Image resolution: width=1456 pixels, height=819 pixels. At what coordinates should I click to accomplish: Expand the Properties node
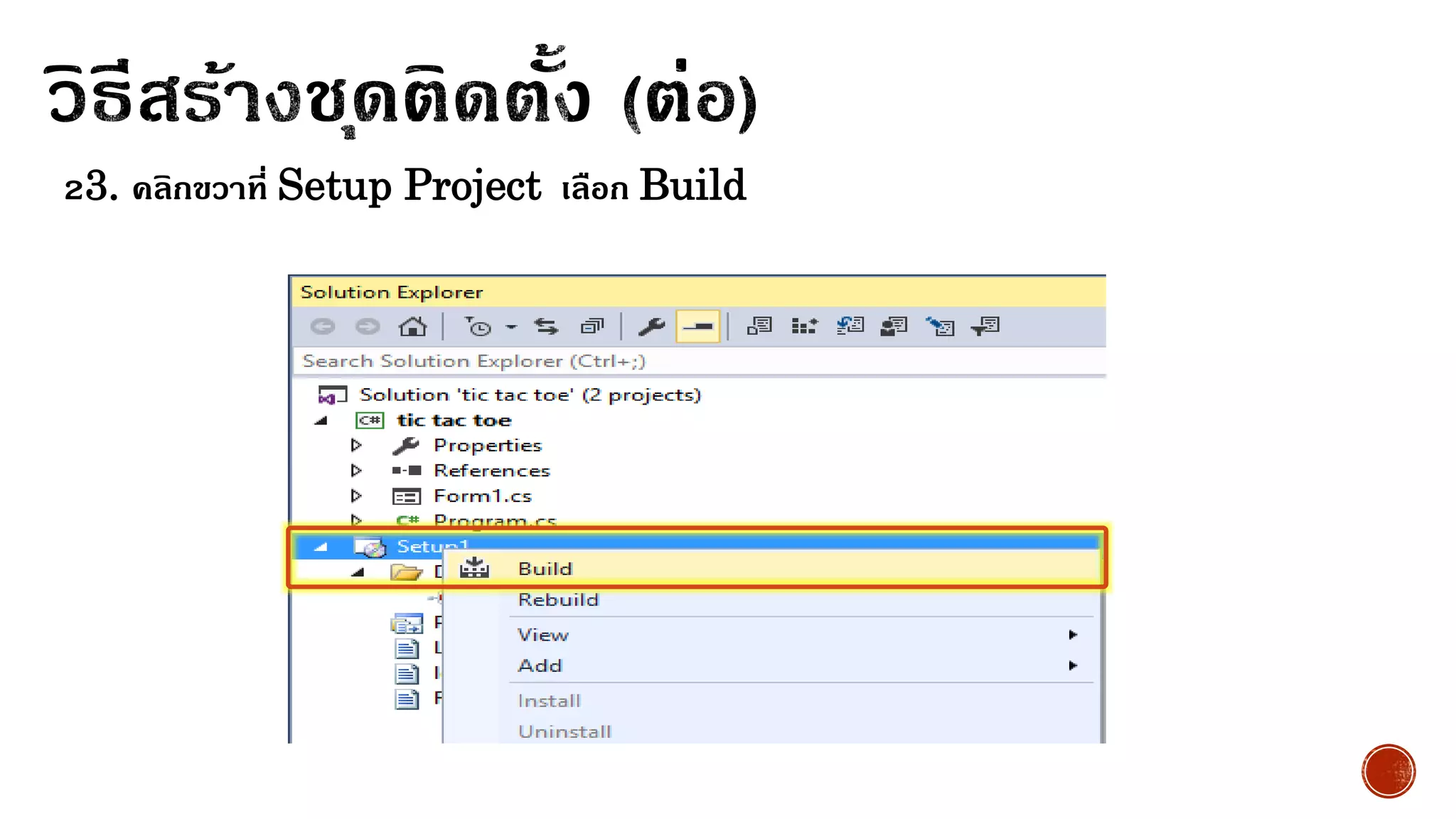pyautogui.click(x=356, y=445)
